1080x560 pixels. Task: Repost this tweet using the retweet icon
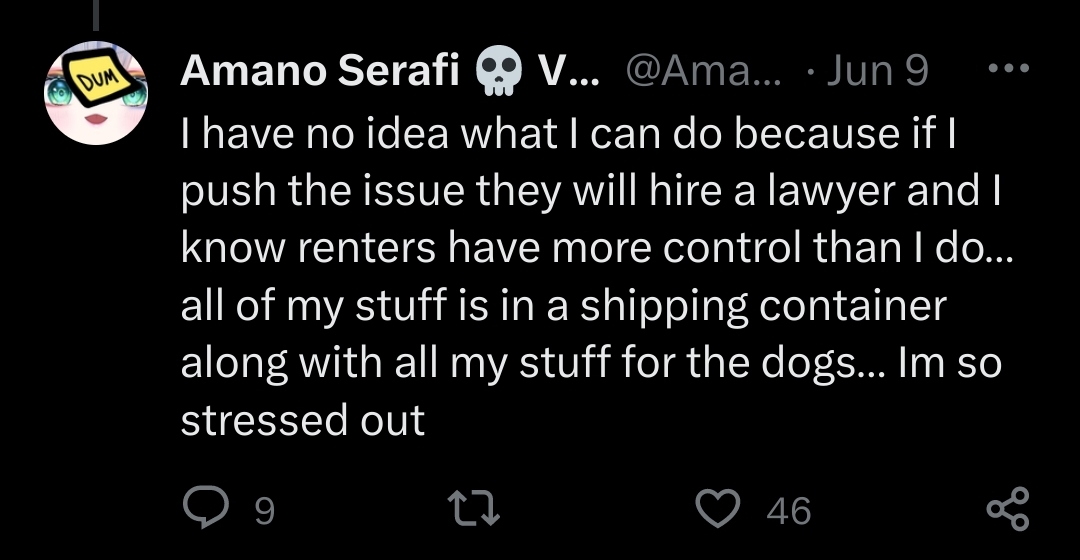click(474, 508)
